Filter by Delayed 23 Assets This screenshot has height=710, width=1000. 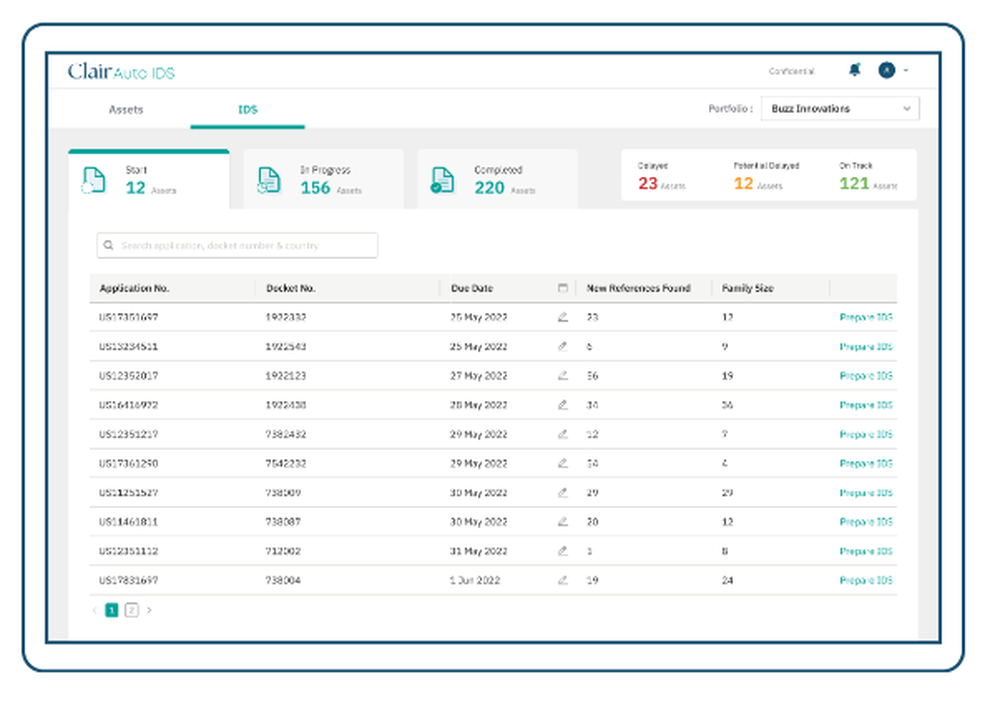click(x=661, y=176)
